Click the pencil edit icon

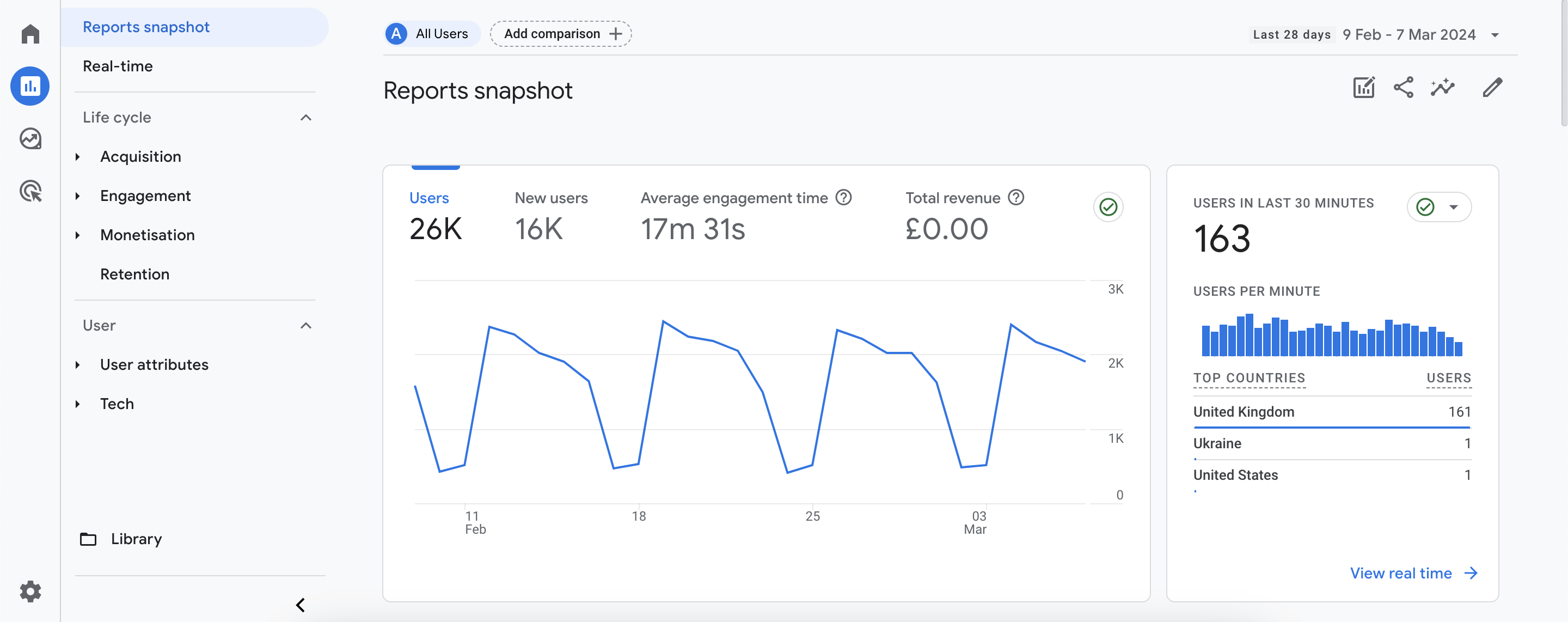(x=1492, y=88)
